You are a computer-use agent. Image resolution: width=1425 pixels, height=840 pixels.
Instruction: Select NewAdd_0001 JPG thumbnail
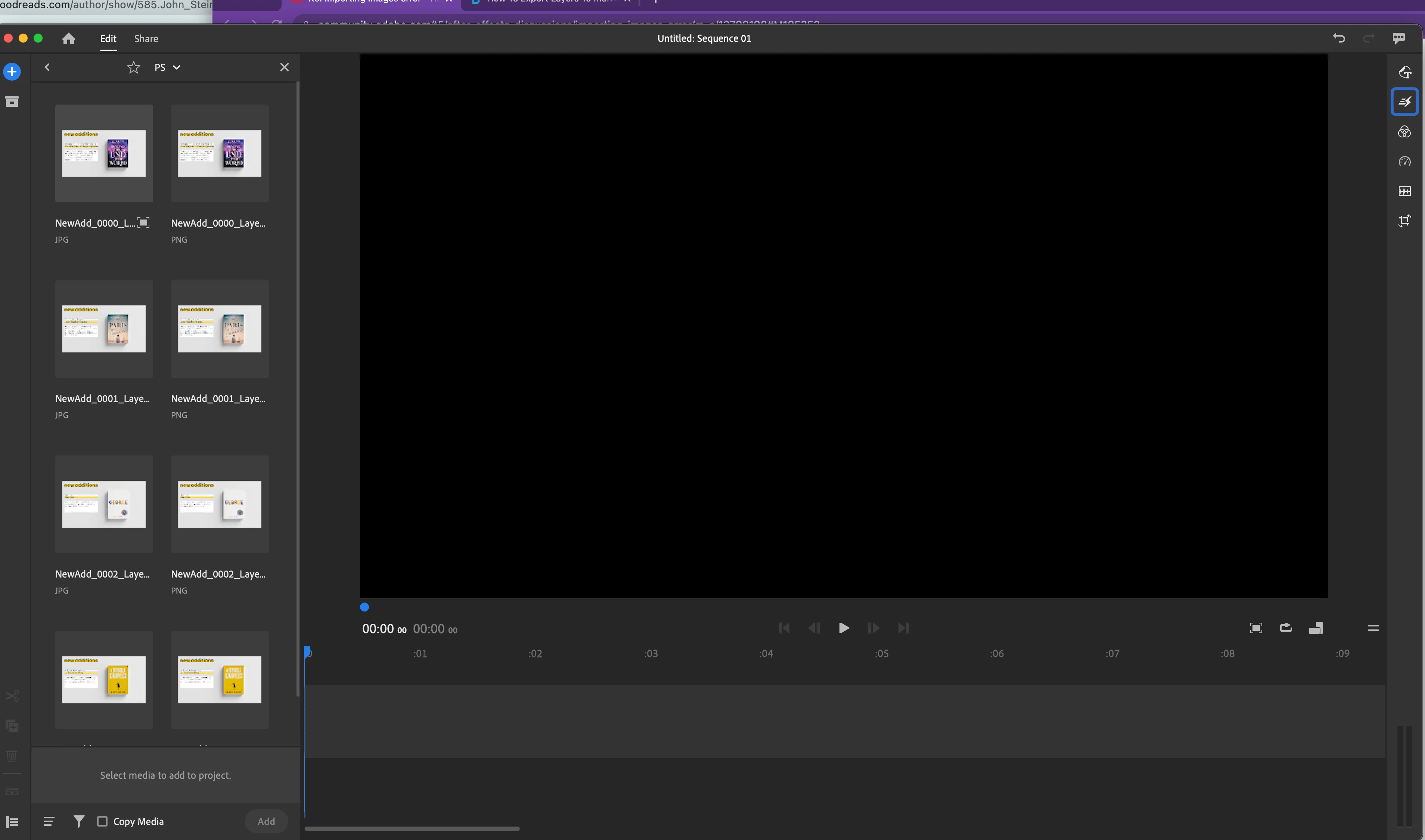click(x=103, y=329)
